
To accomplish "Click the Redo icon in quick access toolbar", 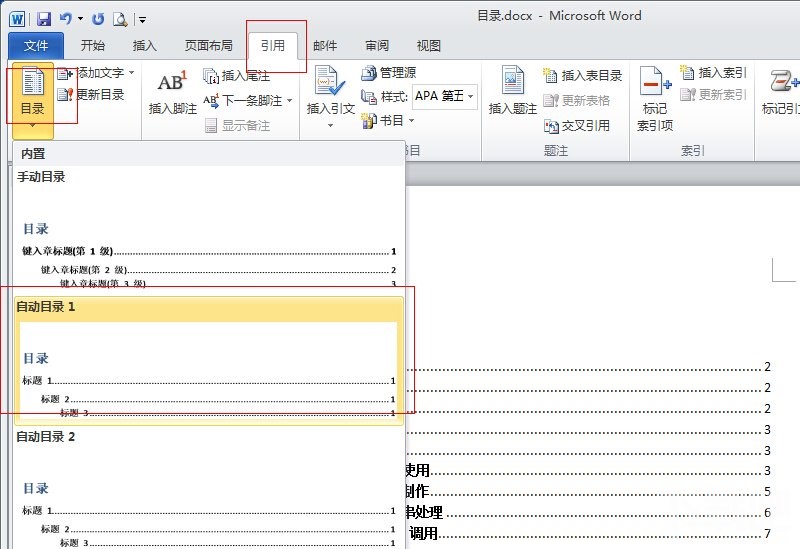I will click(x=98, y=19).
